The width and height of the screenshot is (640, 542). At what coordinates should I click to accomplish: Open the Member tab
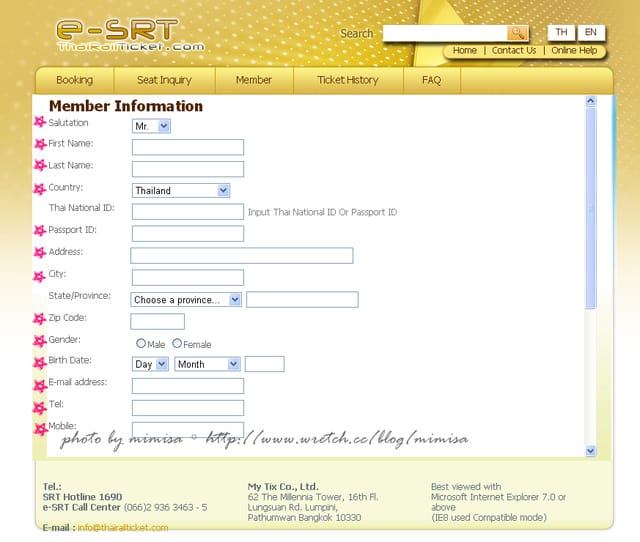(x=254, y=80)
